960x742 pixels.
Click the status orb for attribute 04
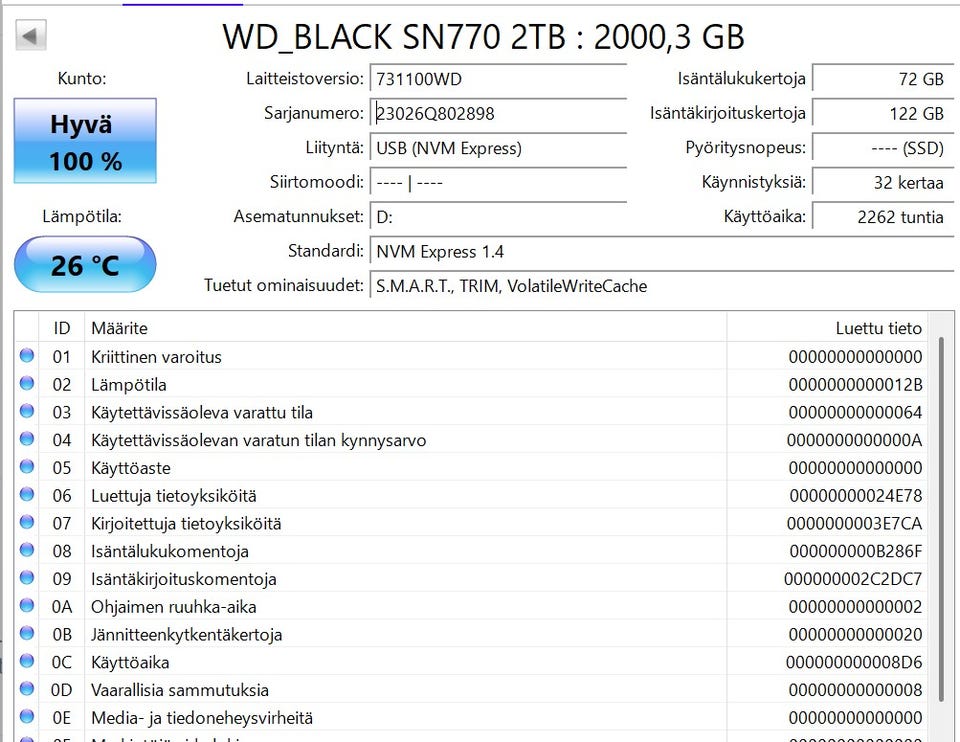27,439
